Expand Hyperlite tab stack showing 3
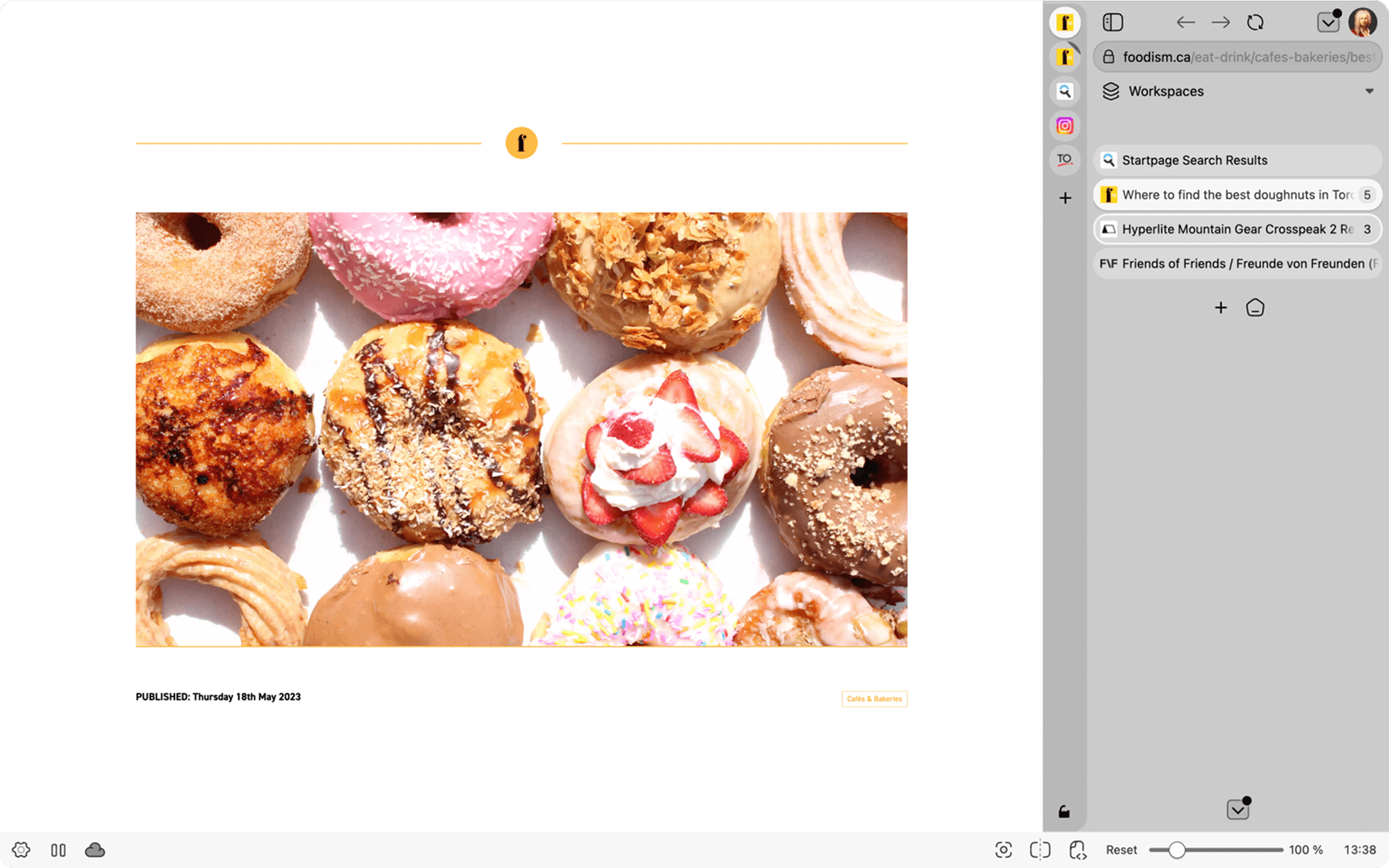1389x868 pixels. (x=1367, y=229)
